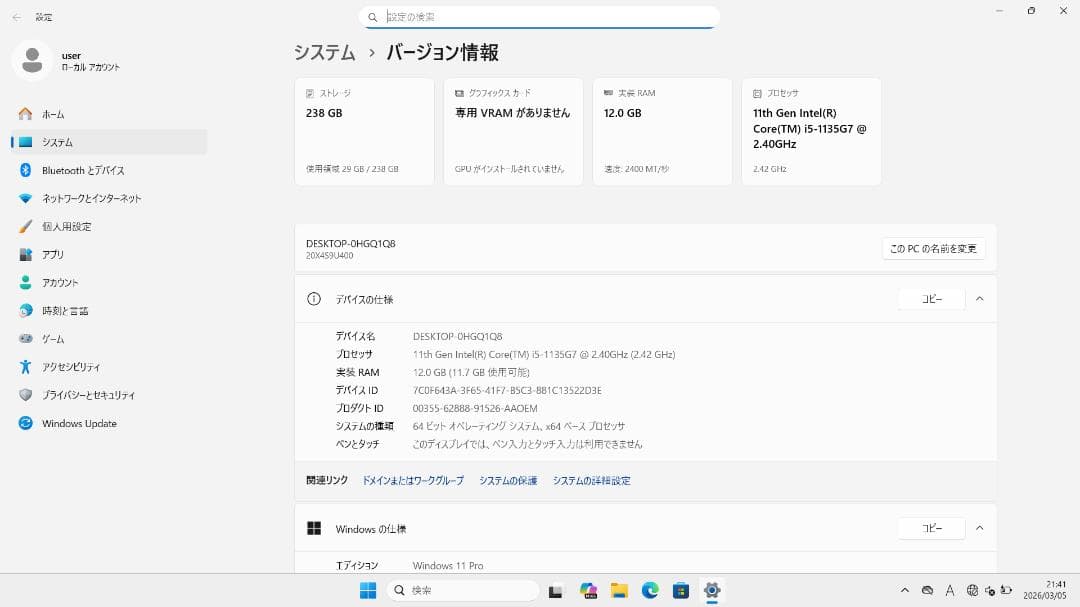Copy the Windows の仕様 details

932,528
